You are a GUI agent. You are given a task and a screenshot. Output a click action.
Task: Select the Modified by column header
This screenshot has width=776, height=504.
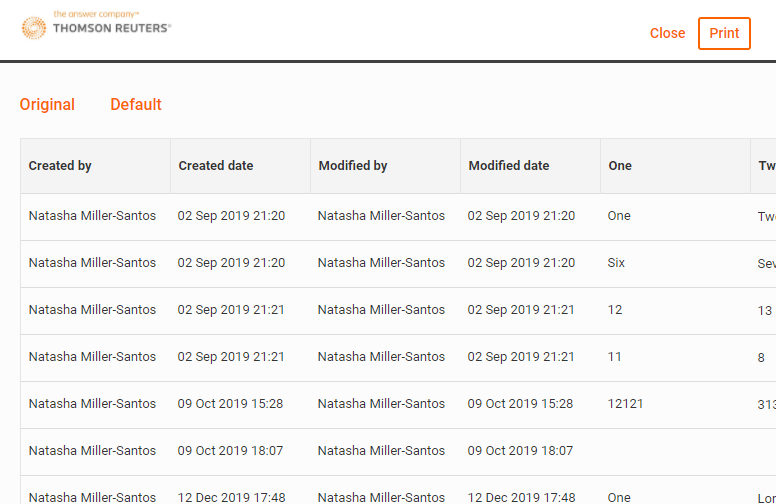(x=353, y=166)
